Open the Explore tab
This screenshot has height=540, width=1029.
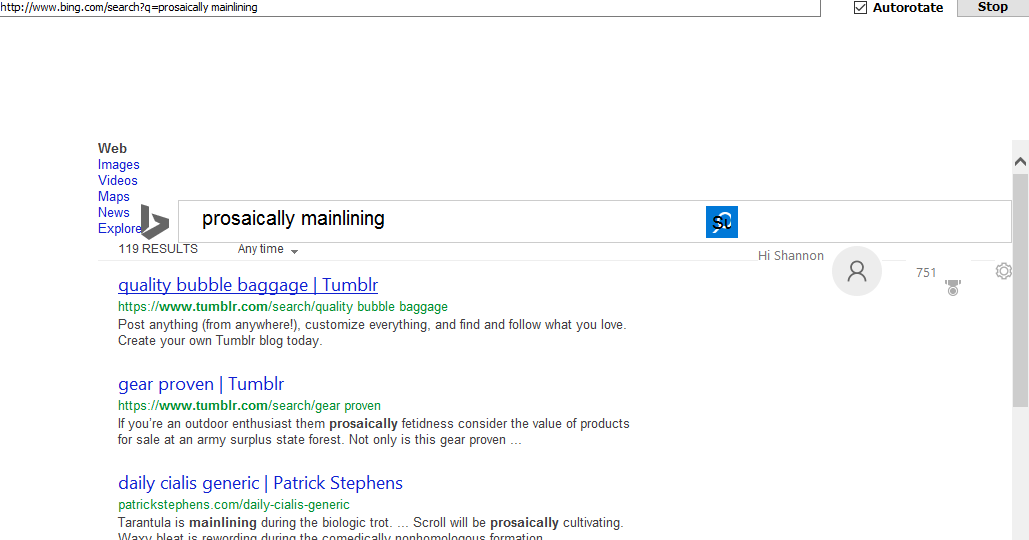click(x=119, y=228)
